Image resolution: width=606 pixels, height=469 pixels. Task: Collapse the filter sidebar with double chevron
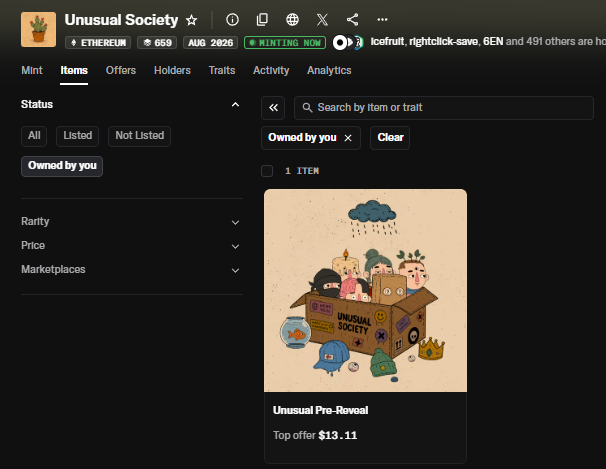[273, 108]
